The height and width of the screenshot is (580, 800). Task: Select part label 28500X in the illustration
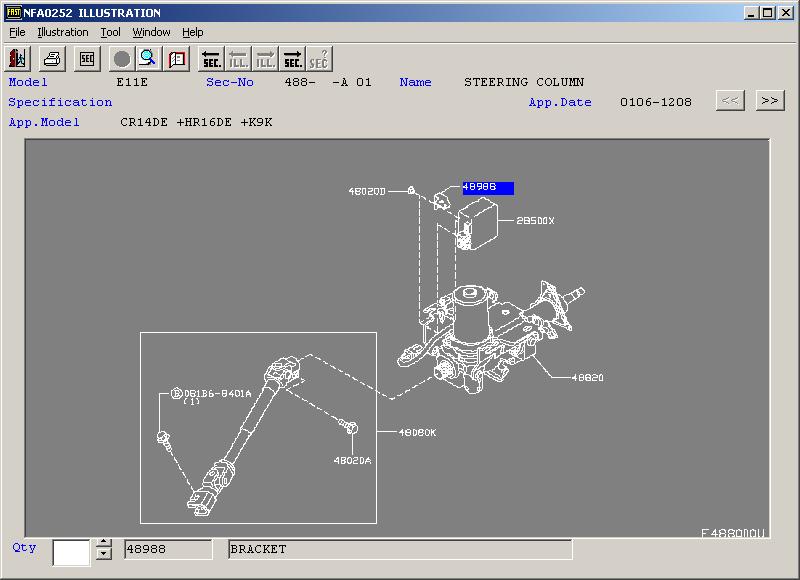click(x=535, y=221)
